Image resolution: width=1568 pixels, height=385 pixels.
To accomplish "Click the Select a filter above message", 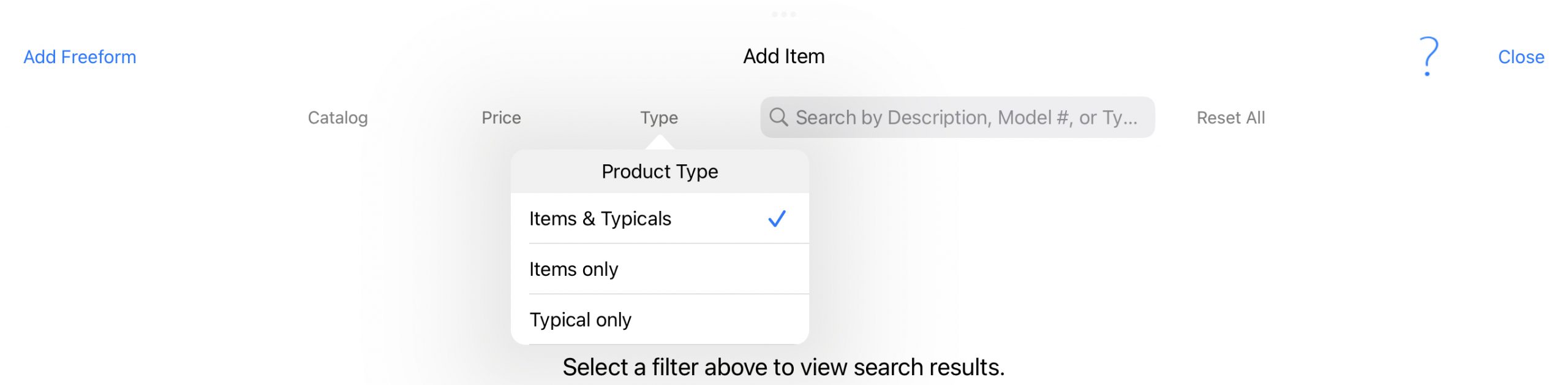I will pos(783,367).
